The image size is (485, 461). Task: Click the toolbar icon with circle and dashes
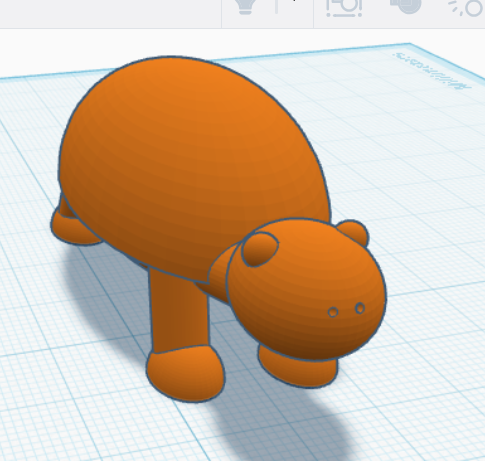click(x=468, y=7)
